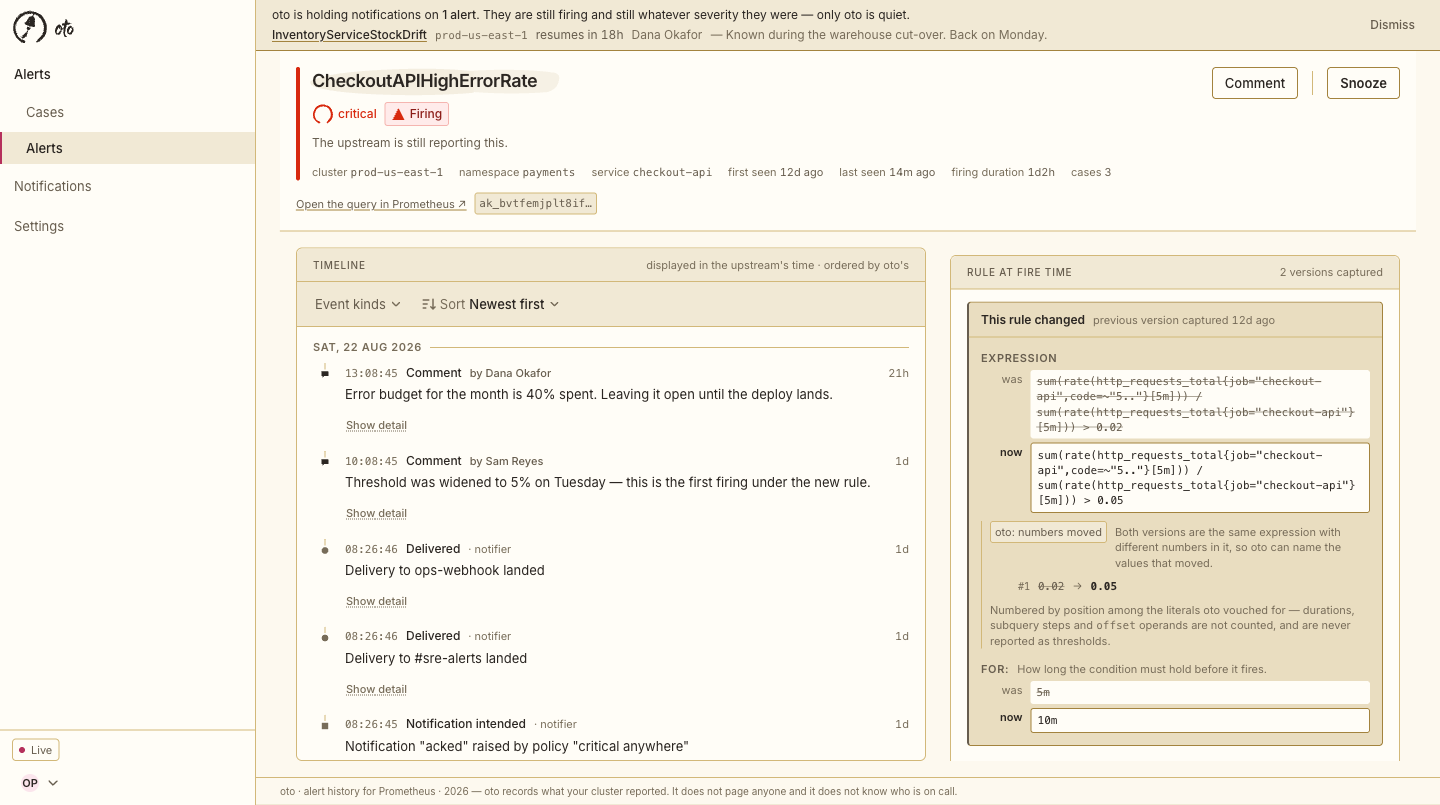Viewport: 1440px width, 805px height.
Task: Click the "cluster prod-us-east-1" label under the title
Action: (378, 172)
